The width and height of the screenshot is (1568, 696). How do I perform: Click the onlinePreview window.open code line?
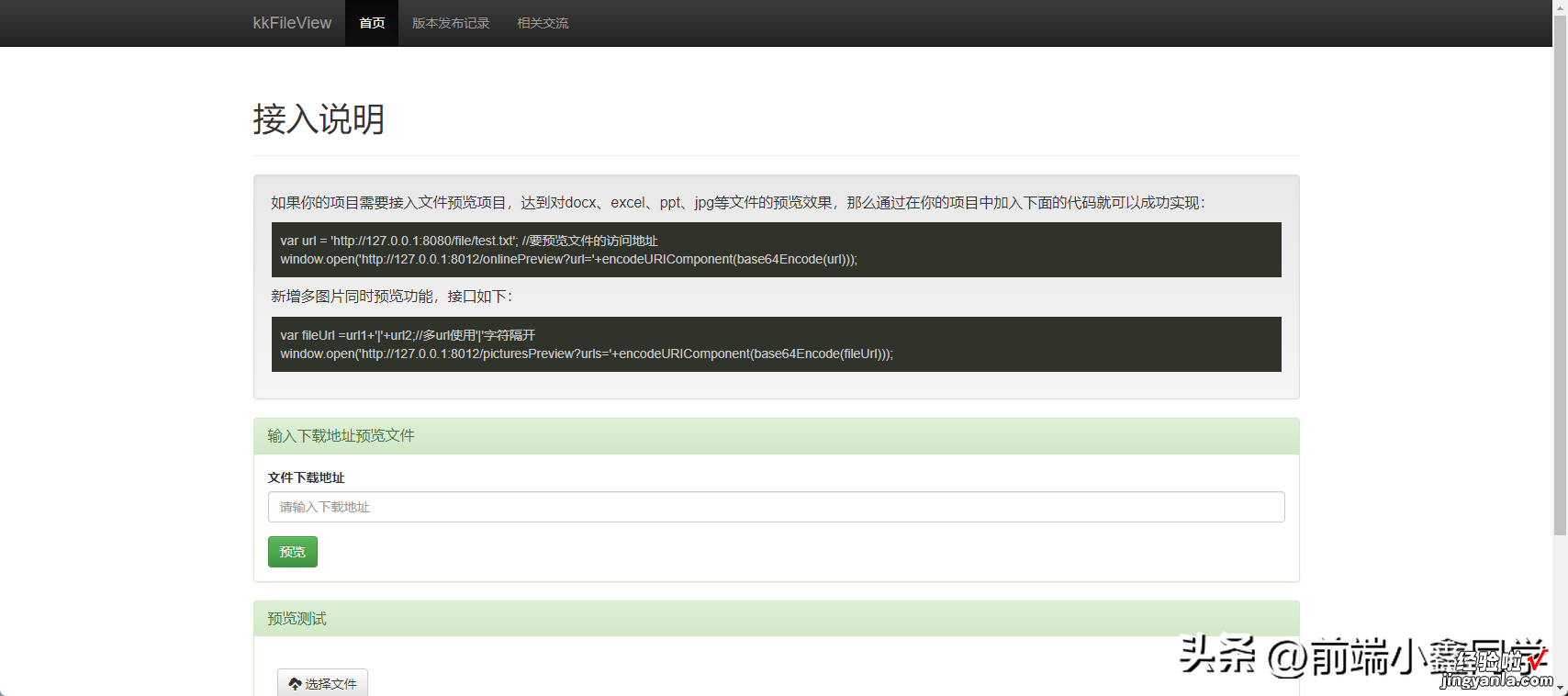point(568,260)
